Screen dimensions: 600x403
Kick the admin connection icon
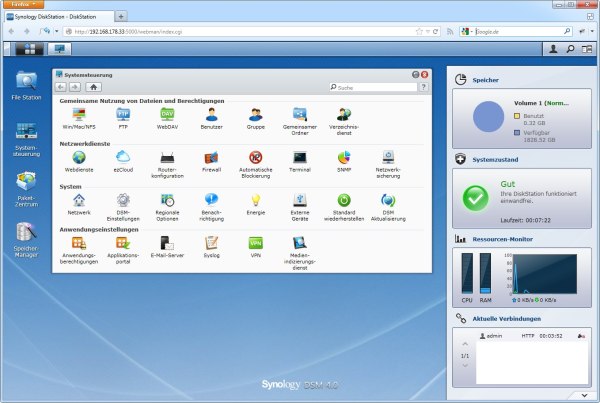click(581, 336)
